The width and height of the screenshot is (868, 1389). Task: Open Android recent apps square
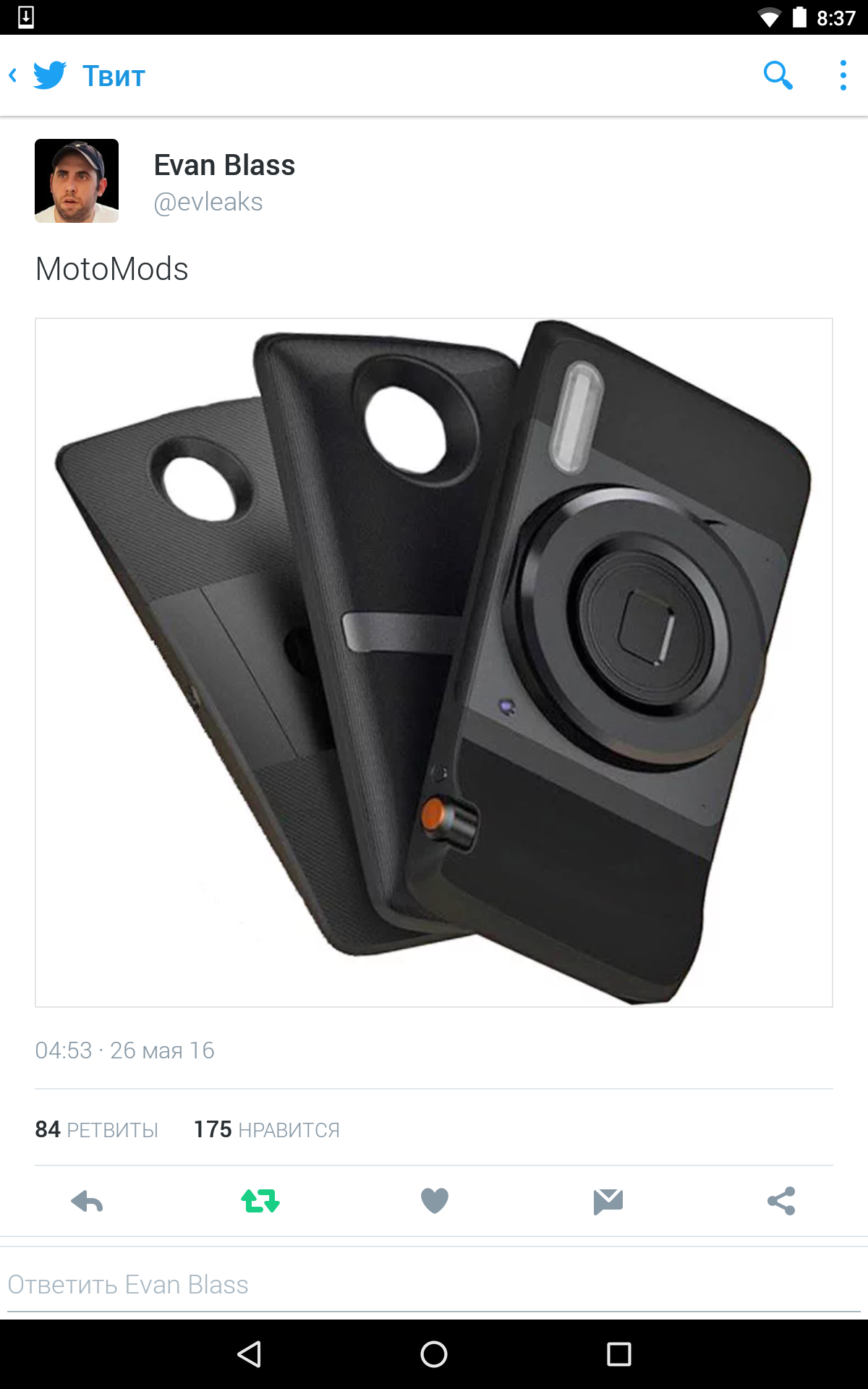pos(619,1354)
